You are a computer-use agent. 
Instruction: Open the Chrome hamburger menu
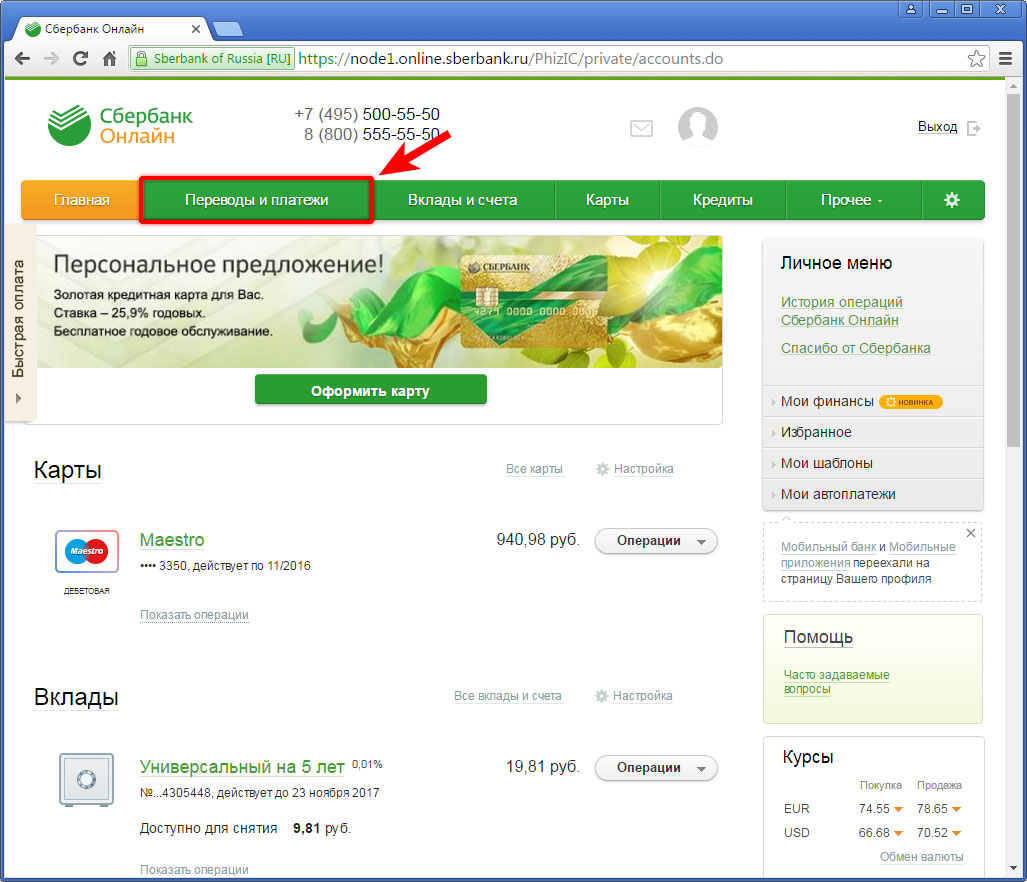1005,59
